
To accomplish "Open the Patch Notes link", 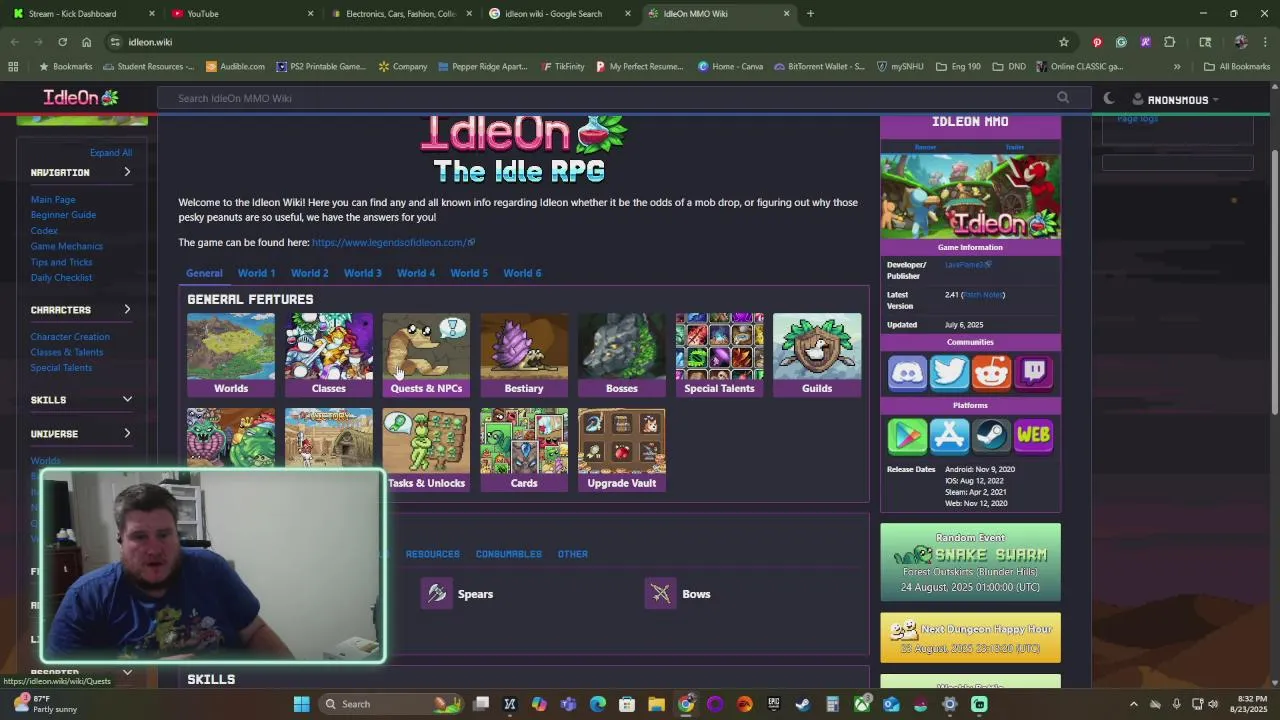I will coord(983,295).
